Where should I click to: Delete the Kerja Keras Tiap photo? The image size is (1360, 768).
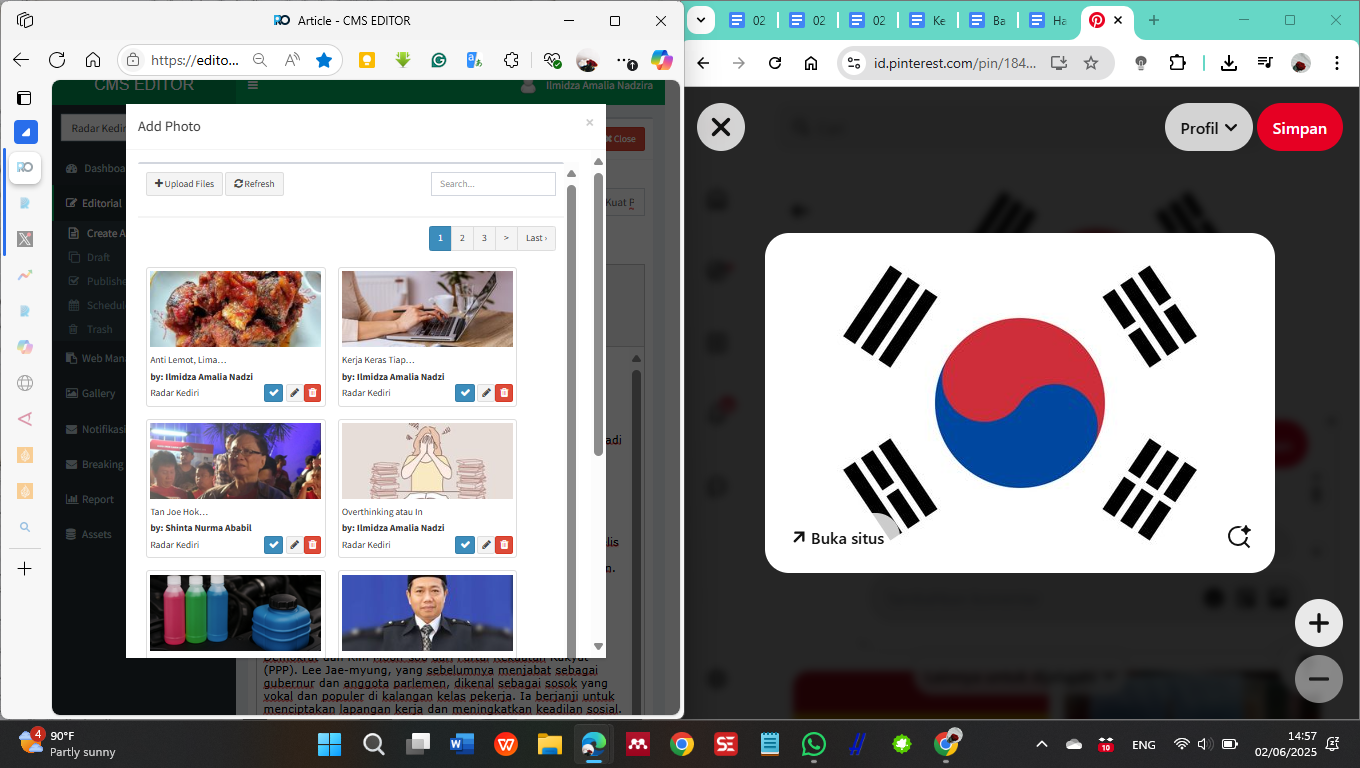504,393
